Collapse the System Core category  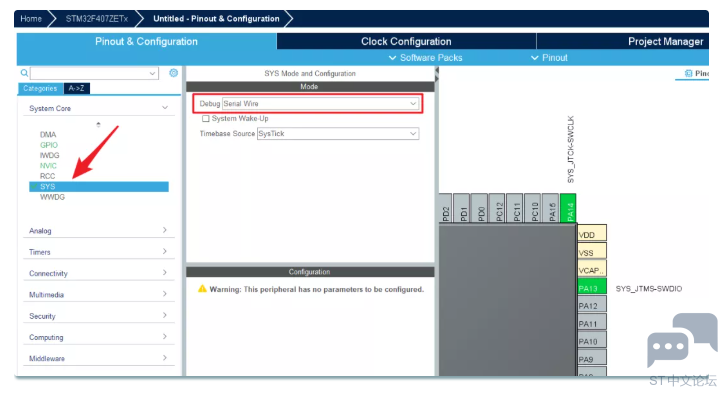click(165, 108)
